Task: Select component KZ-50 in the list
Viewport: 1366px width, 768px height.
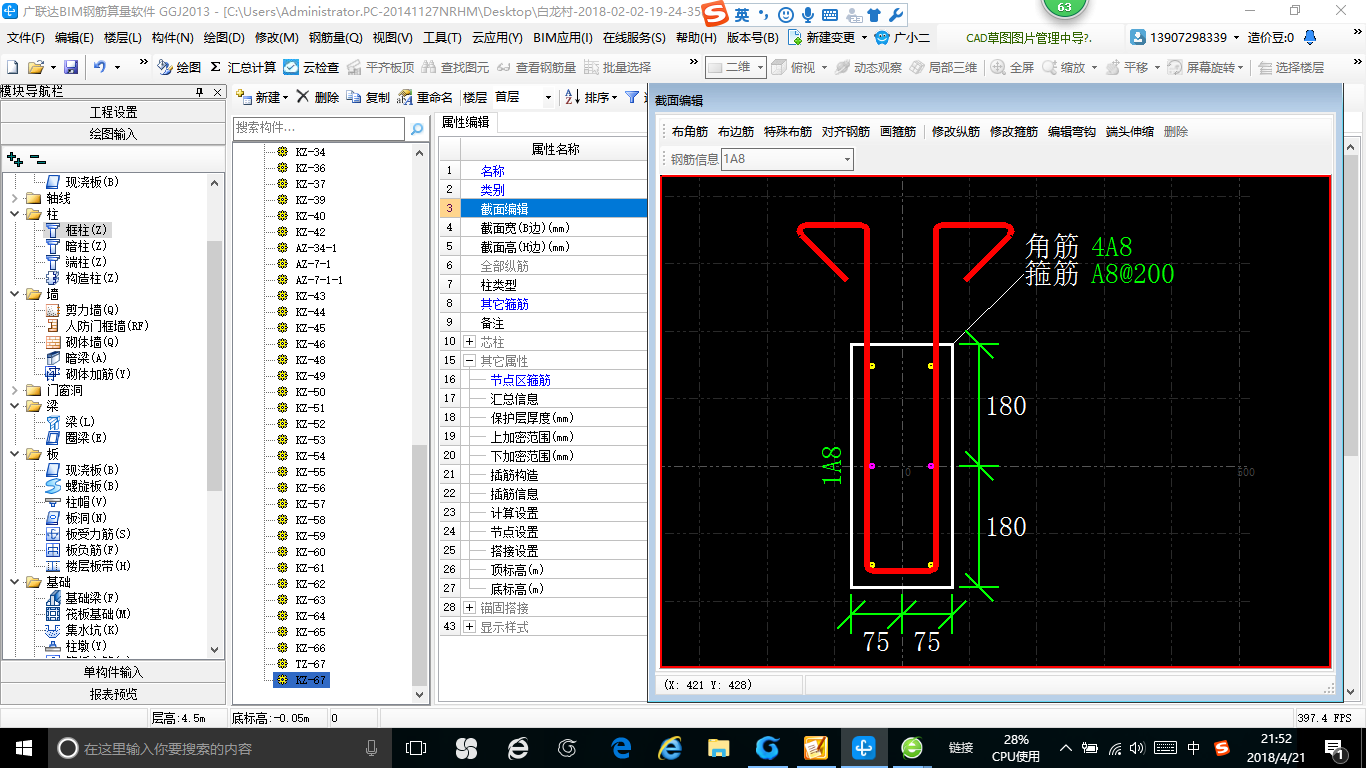Action: 310,392
